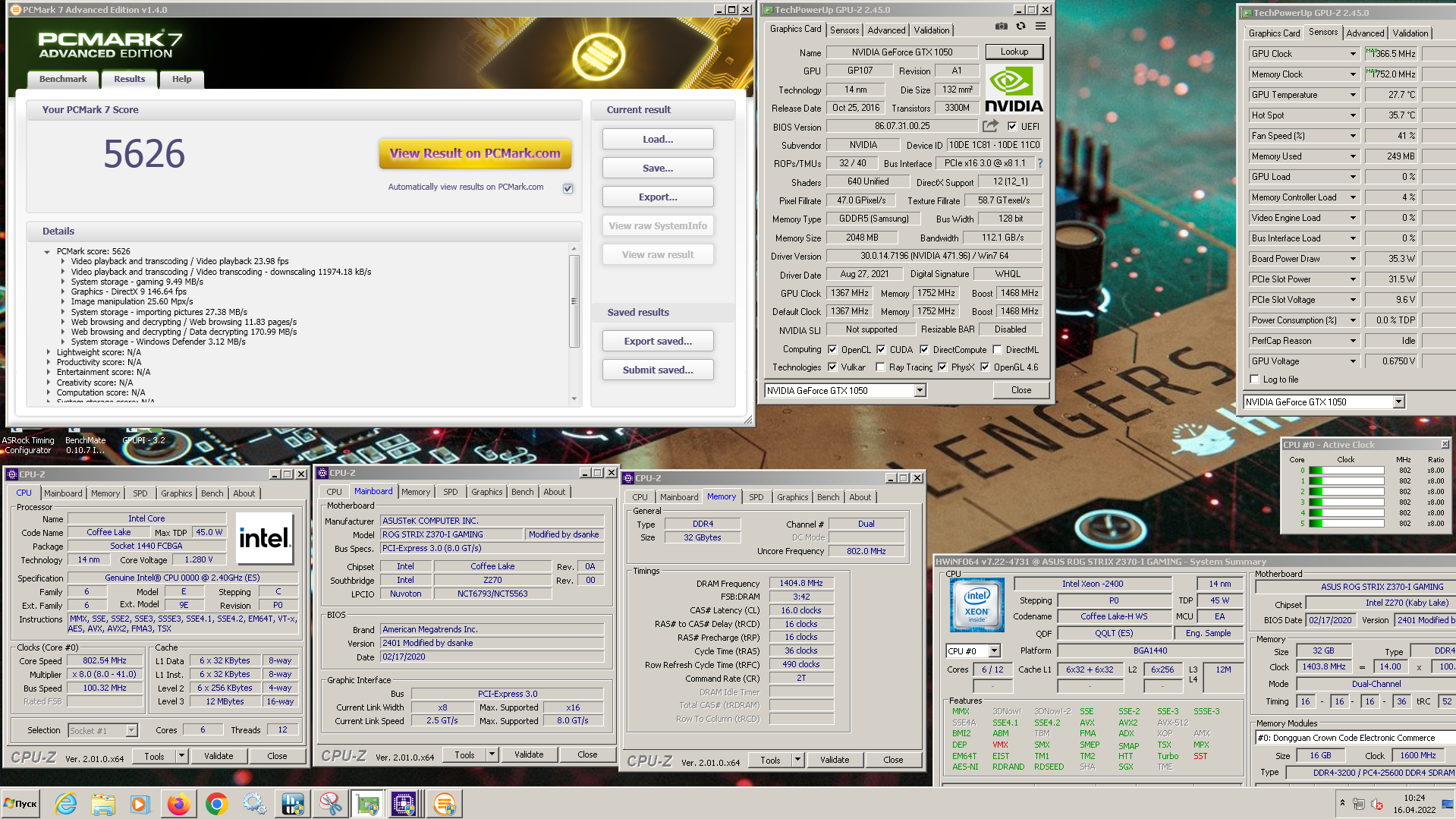The width and height of the screenshot is (1456, 819).
Task: Switch to CPU-Z purple chip taskbar icon
Action: point(404,804)
